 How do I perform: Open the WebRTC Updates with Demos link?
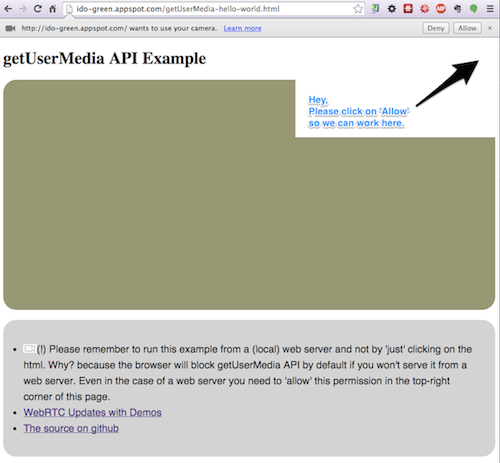point(92,412)
